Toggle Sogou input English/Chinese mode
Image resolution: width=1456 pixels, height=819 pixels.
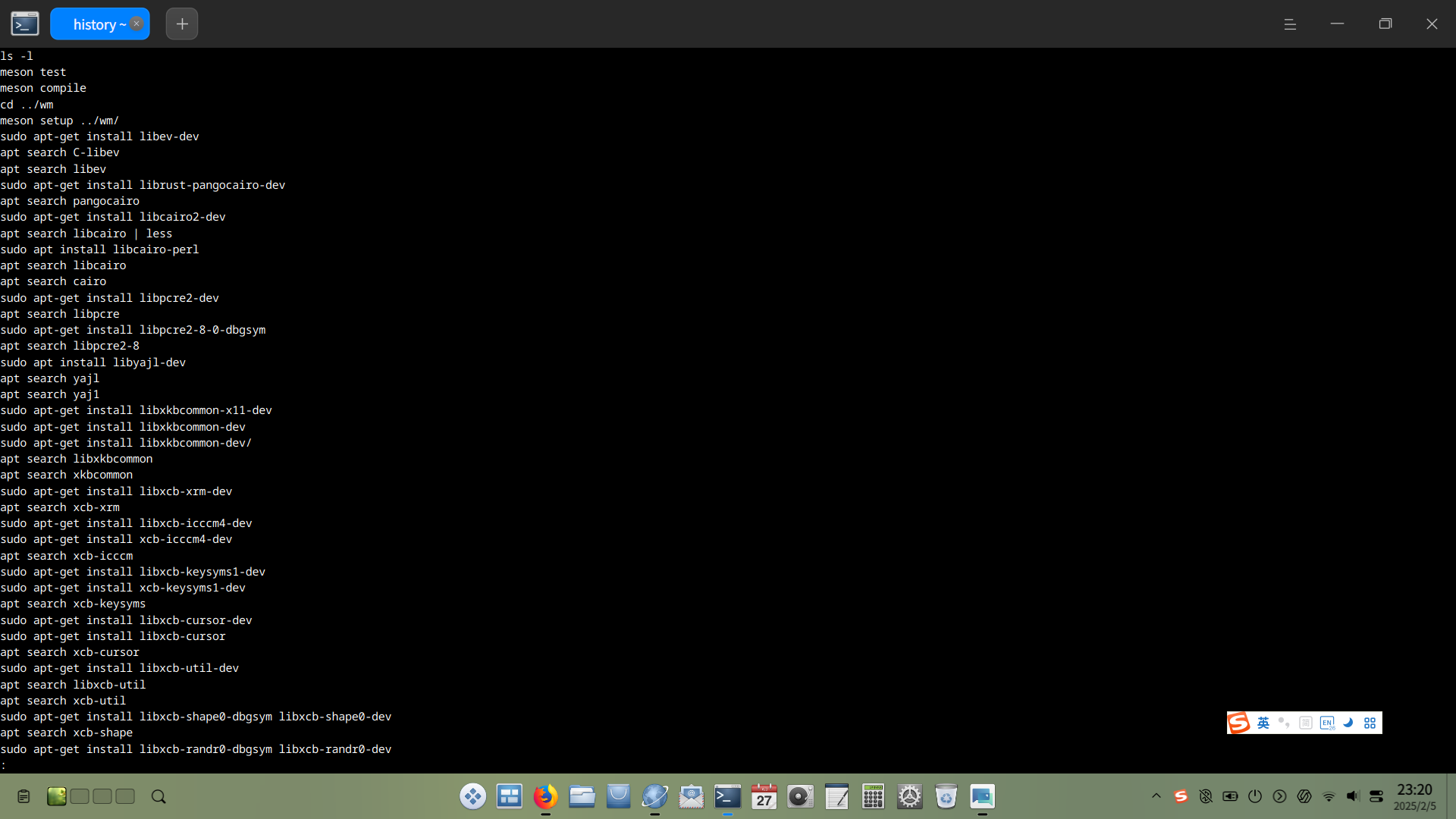coord(1263,723)
